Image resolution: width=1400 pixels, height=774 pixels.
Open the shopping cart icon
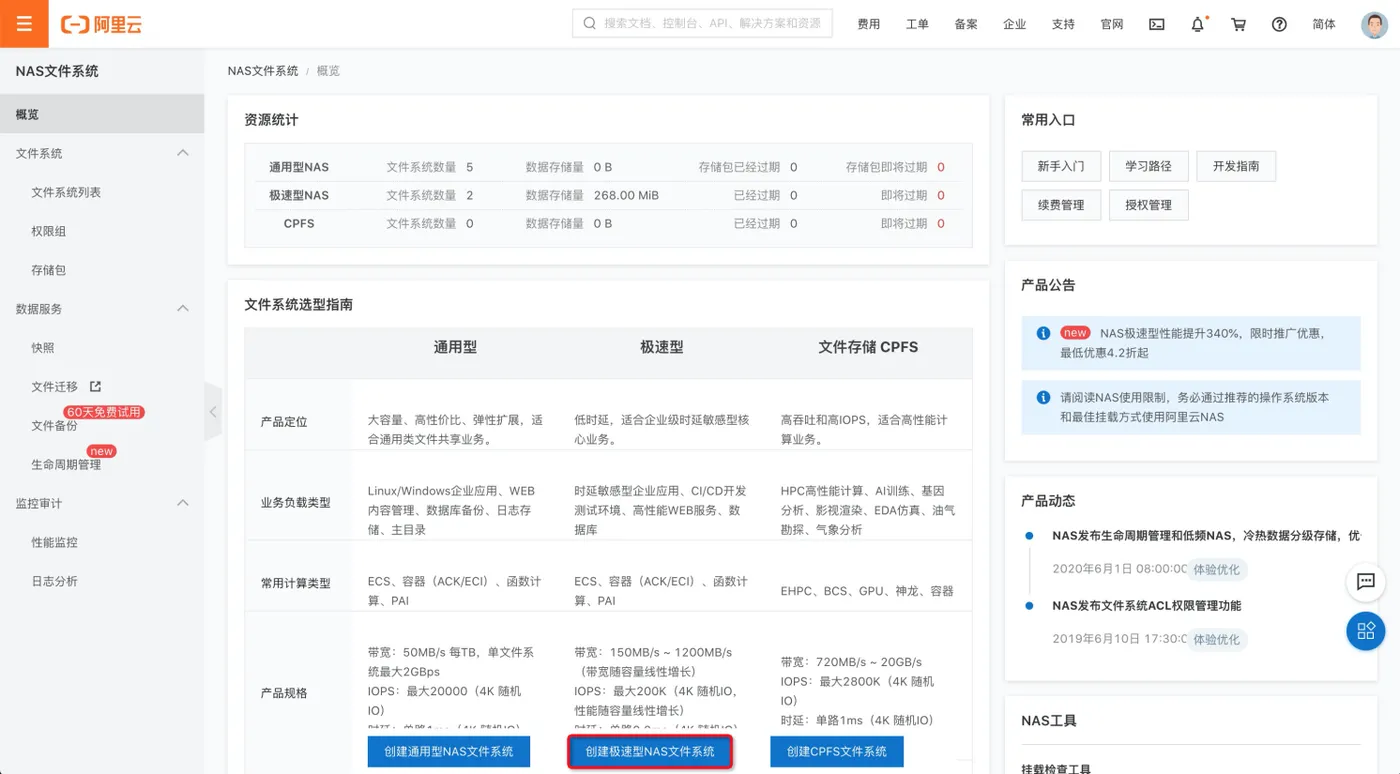click(x=1239, y=24)
